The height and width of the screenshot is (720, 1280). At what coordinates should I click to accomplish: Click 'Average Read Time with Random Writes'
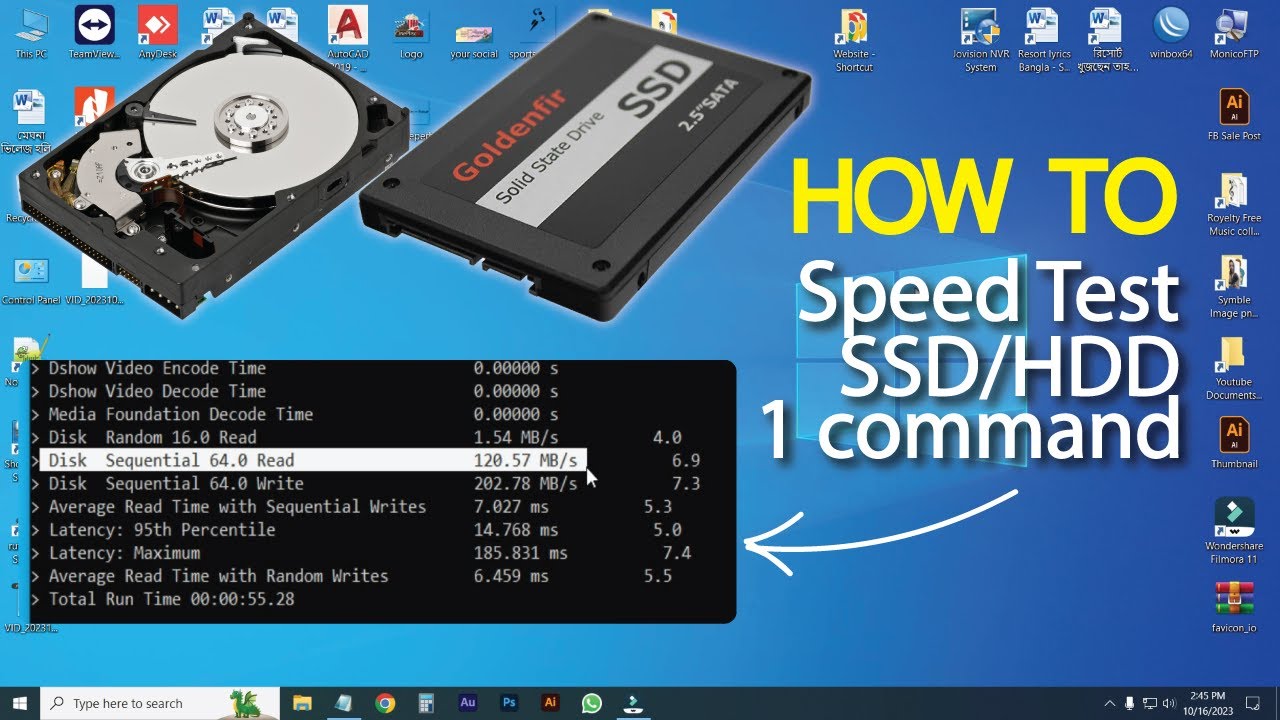coord(219,575)
